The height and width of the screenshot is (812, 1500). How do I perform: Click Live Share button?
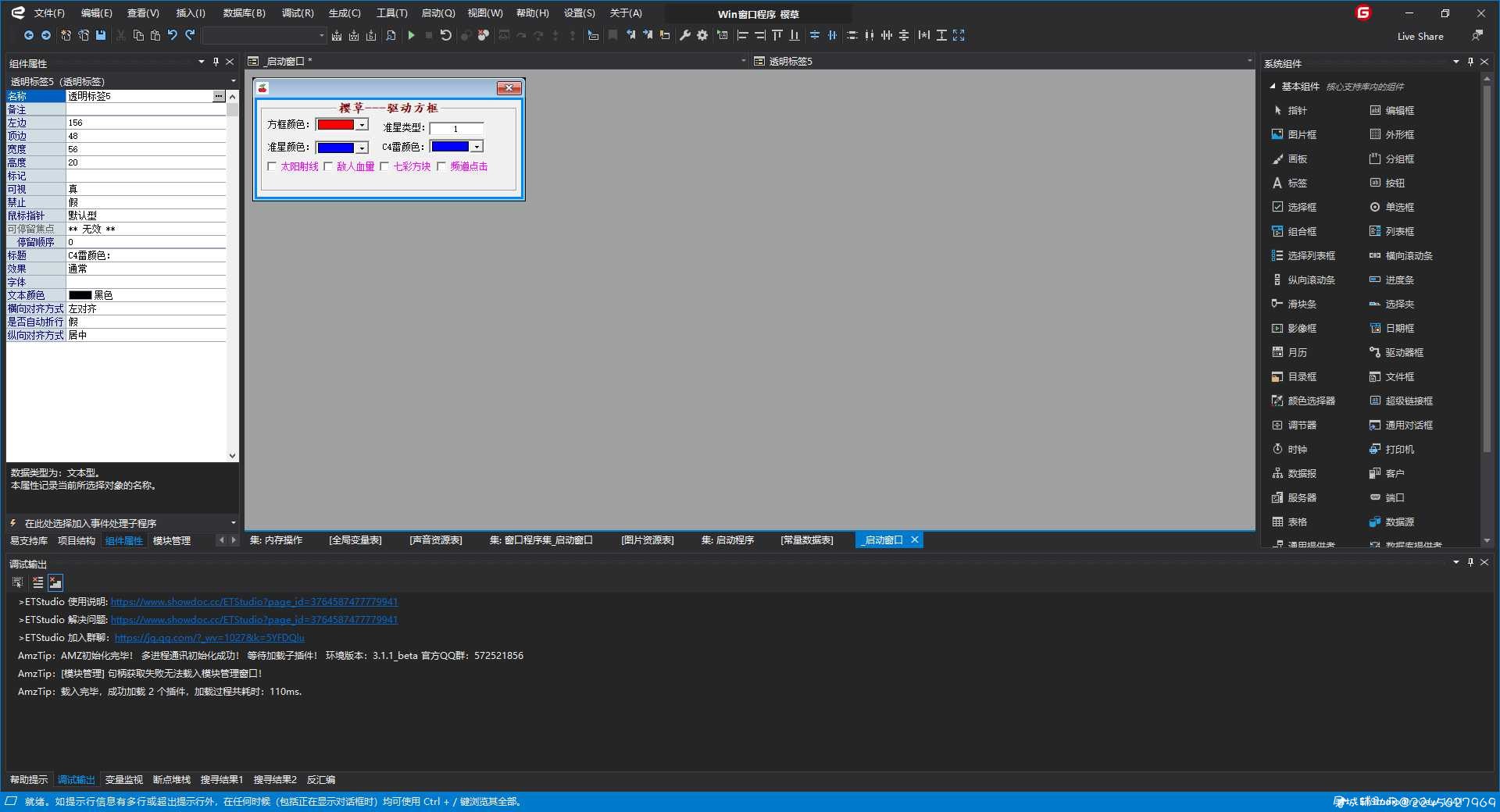(1420, 36)
